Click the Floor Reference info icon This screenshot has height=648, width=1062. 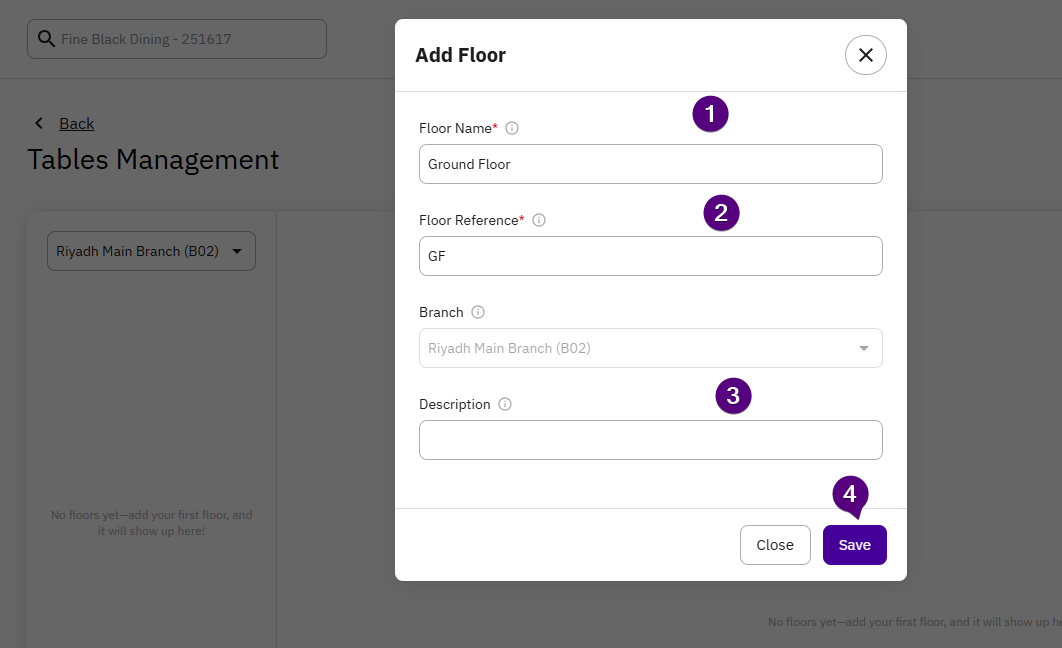[539, 220]
